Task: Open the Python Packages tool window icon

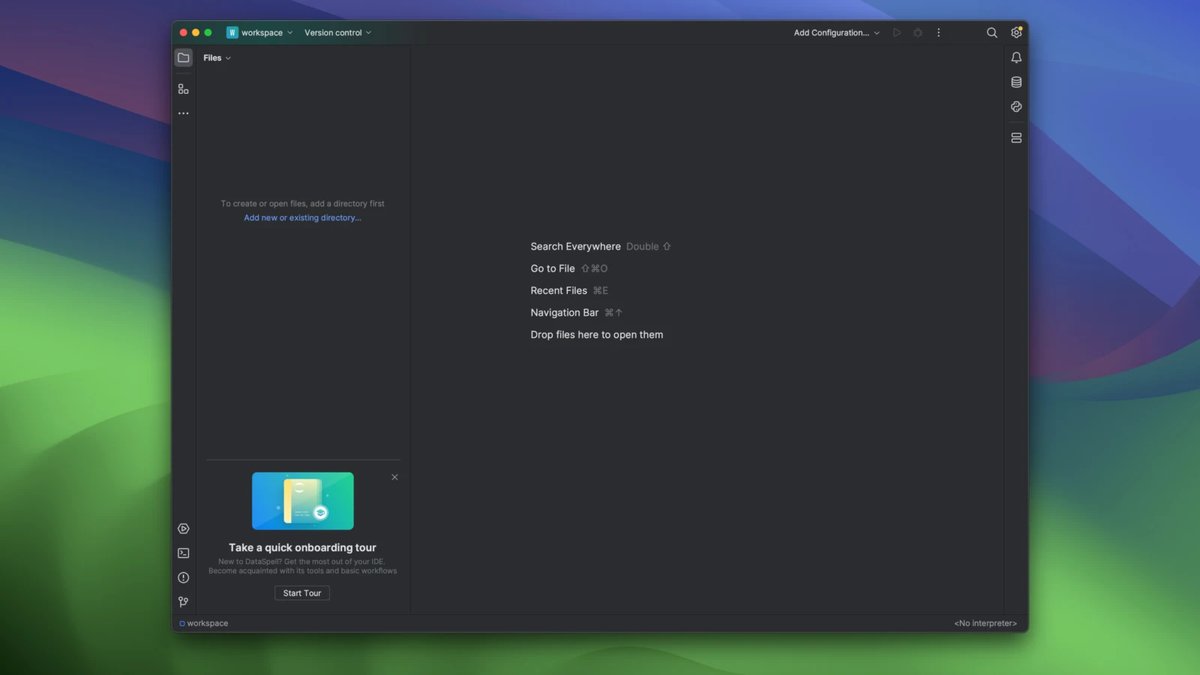Action: (1016, 107)
